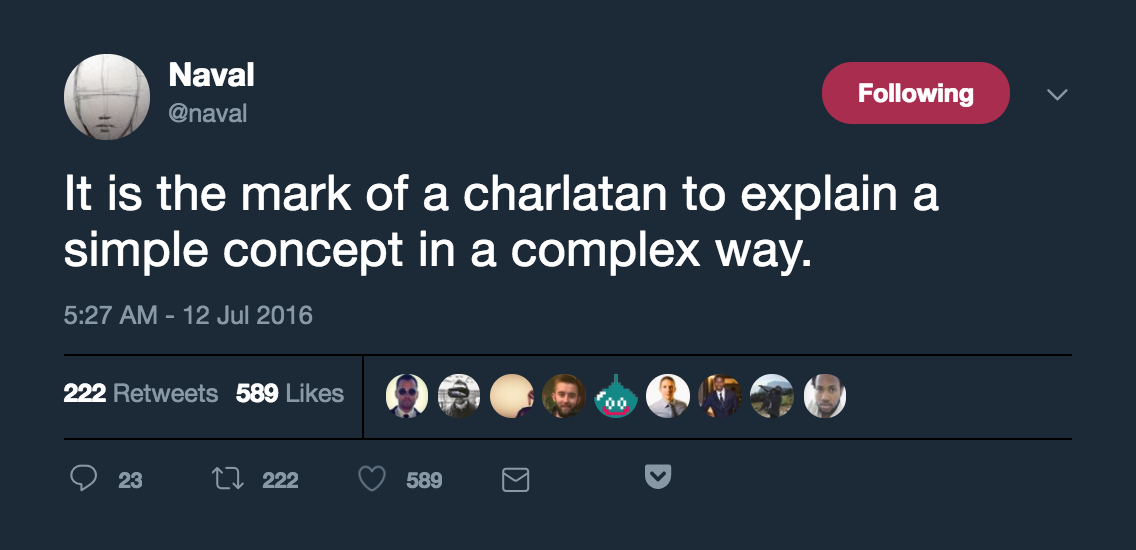Expand the tweet options chevron
This screenshot has height=550, width=1136.
click(1057, 94)
